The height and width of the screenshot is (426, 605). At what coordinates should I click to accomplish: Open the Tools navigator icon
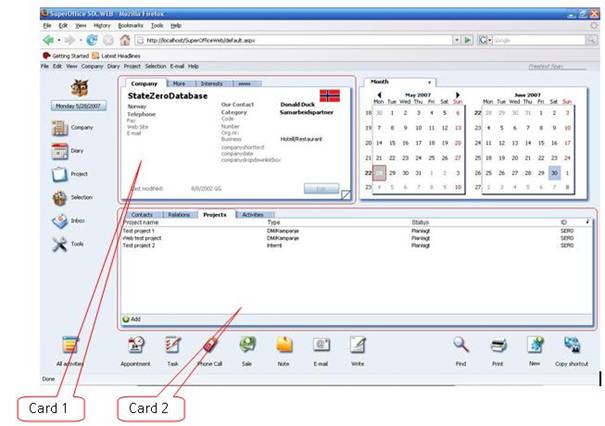click(60, 244)
